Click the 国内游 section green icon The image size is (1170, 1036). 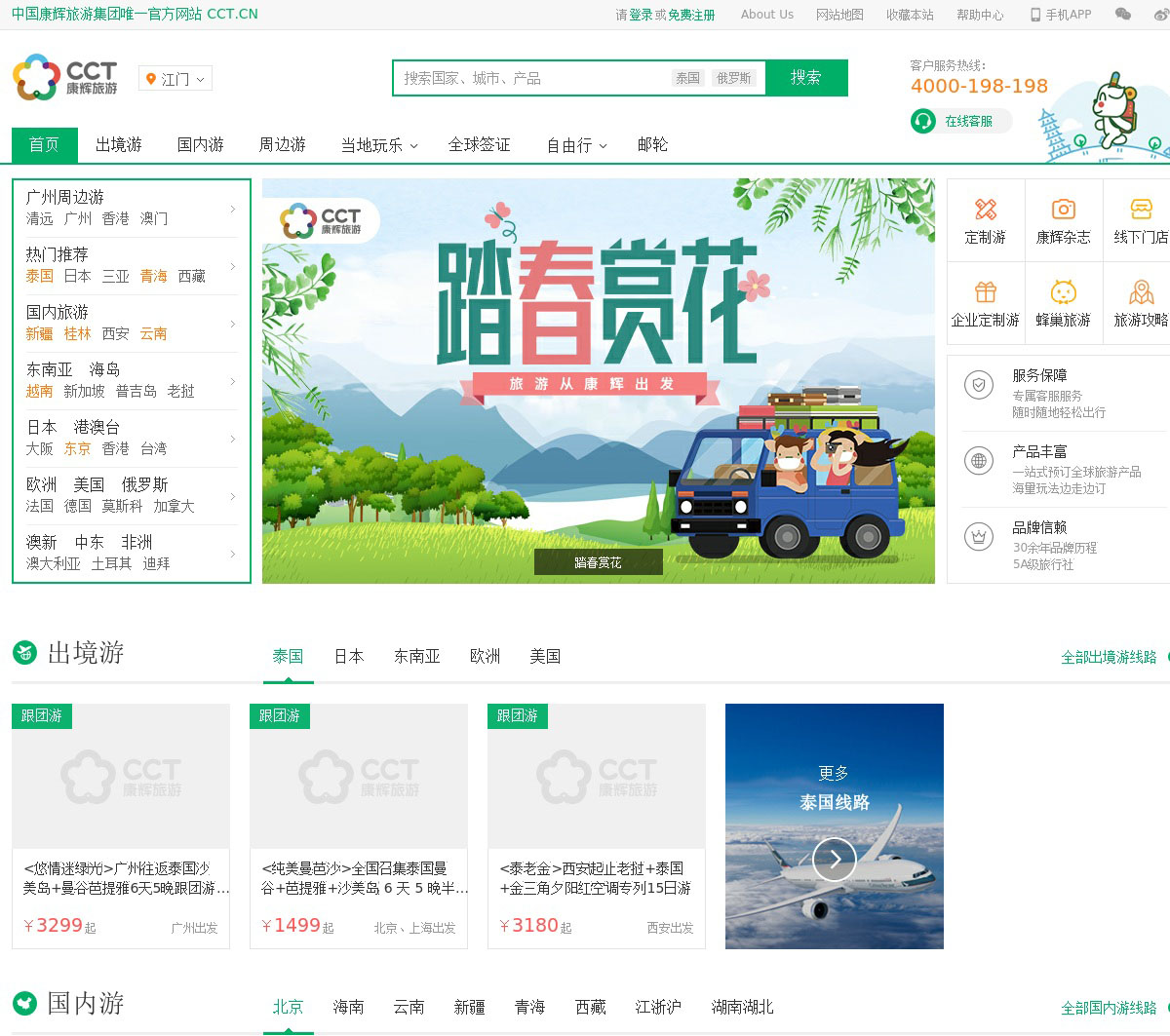click(x=24, y=1002)
